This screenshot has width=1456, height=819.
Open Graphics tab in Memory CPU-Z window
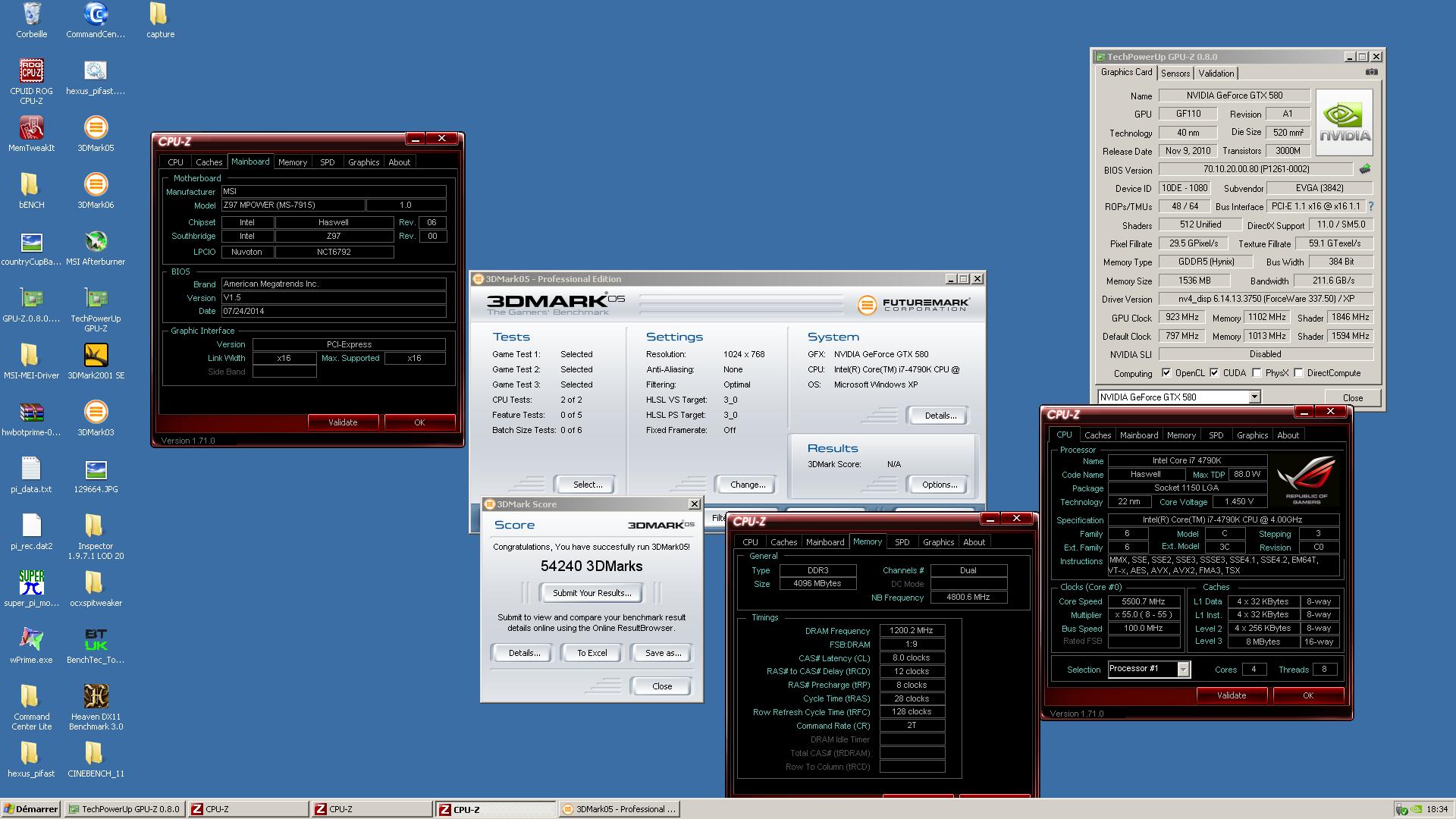point(938,542)
